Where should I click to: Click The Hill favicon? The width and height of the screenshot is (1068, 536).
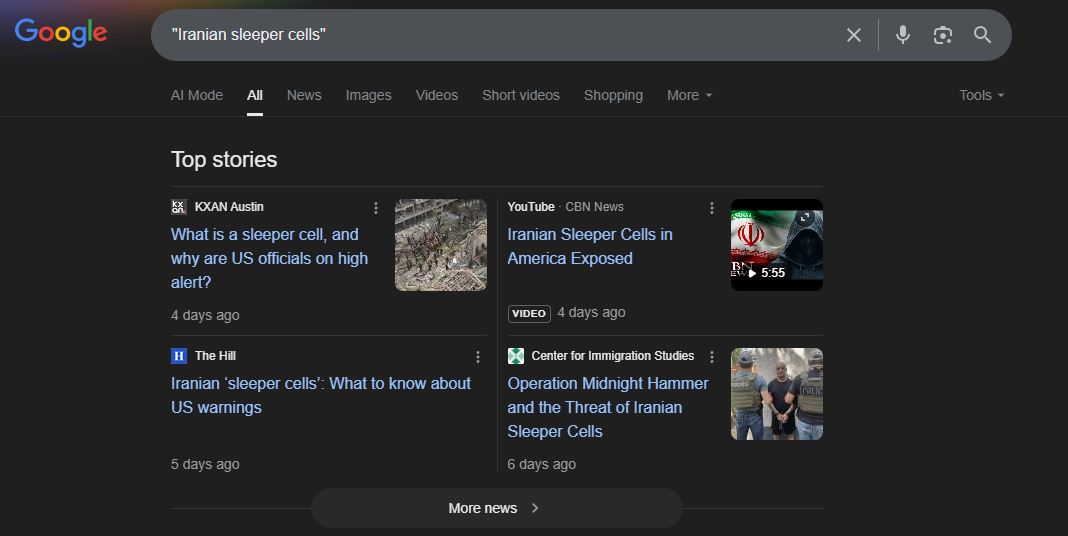[x=178, y=356]
